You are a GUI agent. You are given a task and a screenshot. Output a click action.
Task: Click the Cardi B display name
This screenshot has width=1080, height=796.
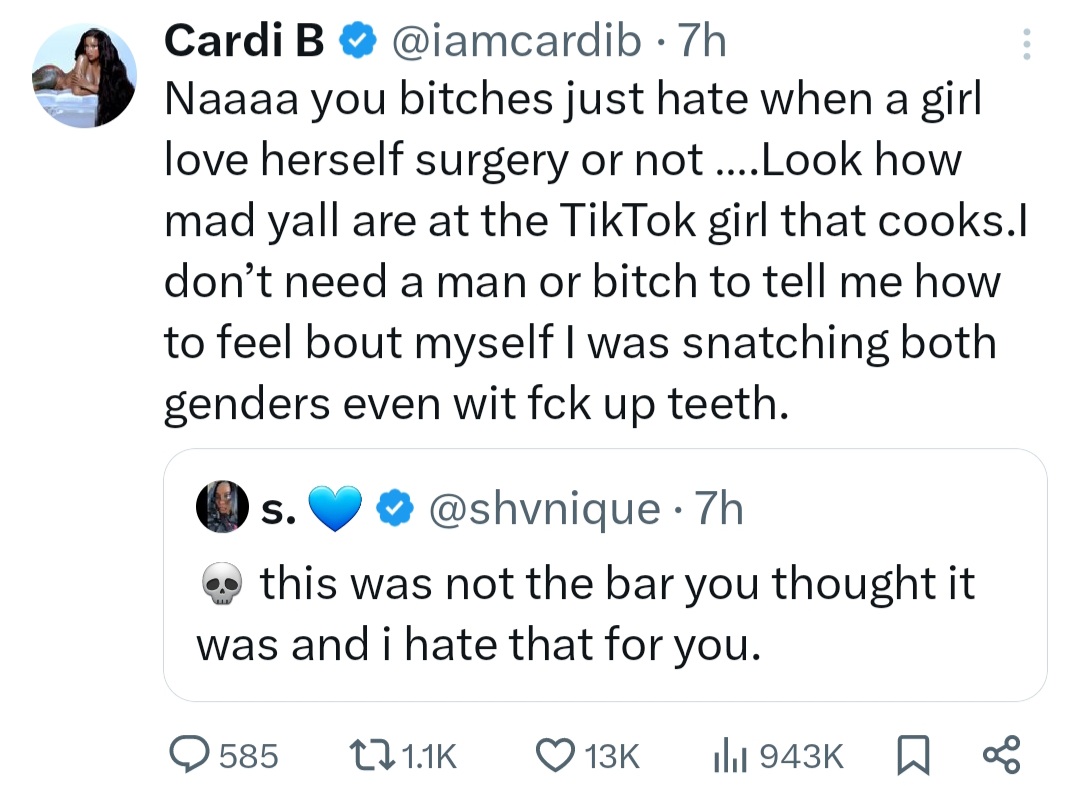pos(244,42)
